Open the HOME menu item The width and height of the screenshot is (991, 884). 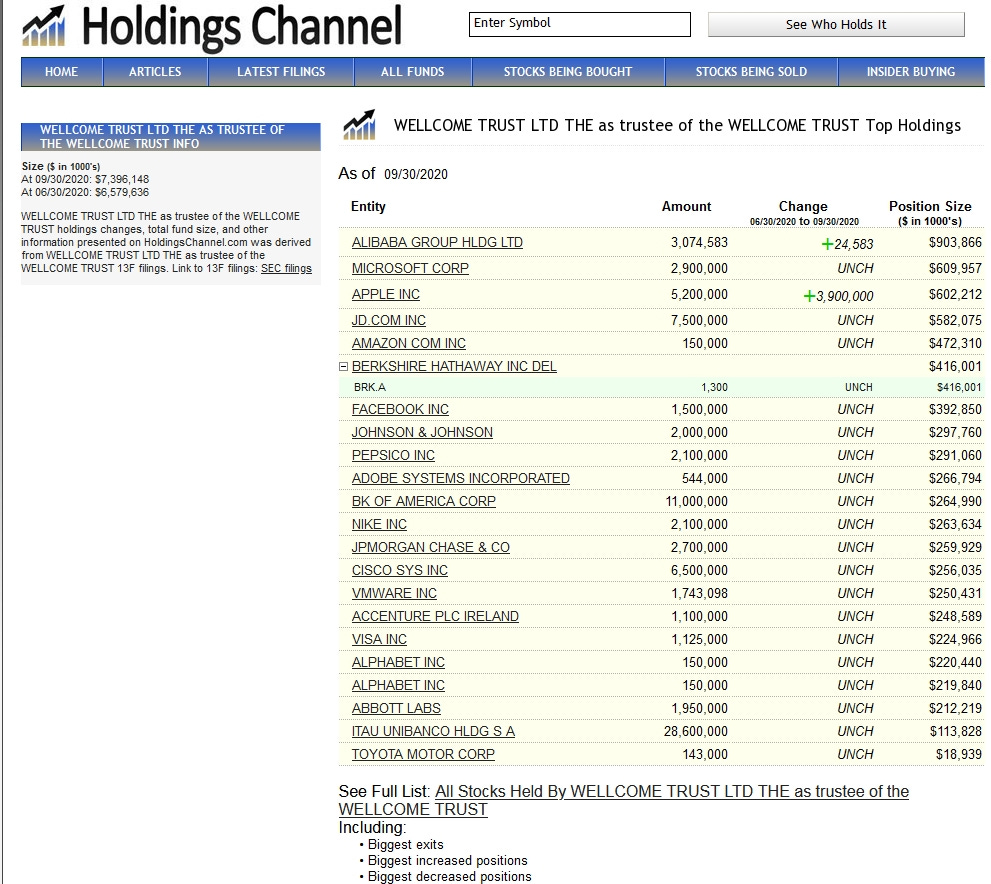(61, 71)
